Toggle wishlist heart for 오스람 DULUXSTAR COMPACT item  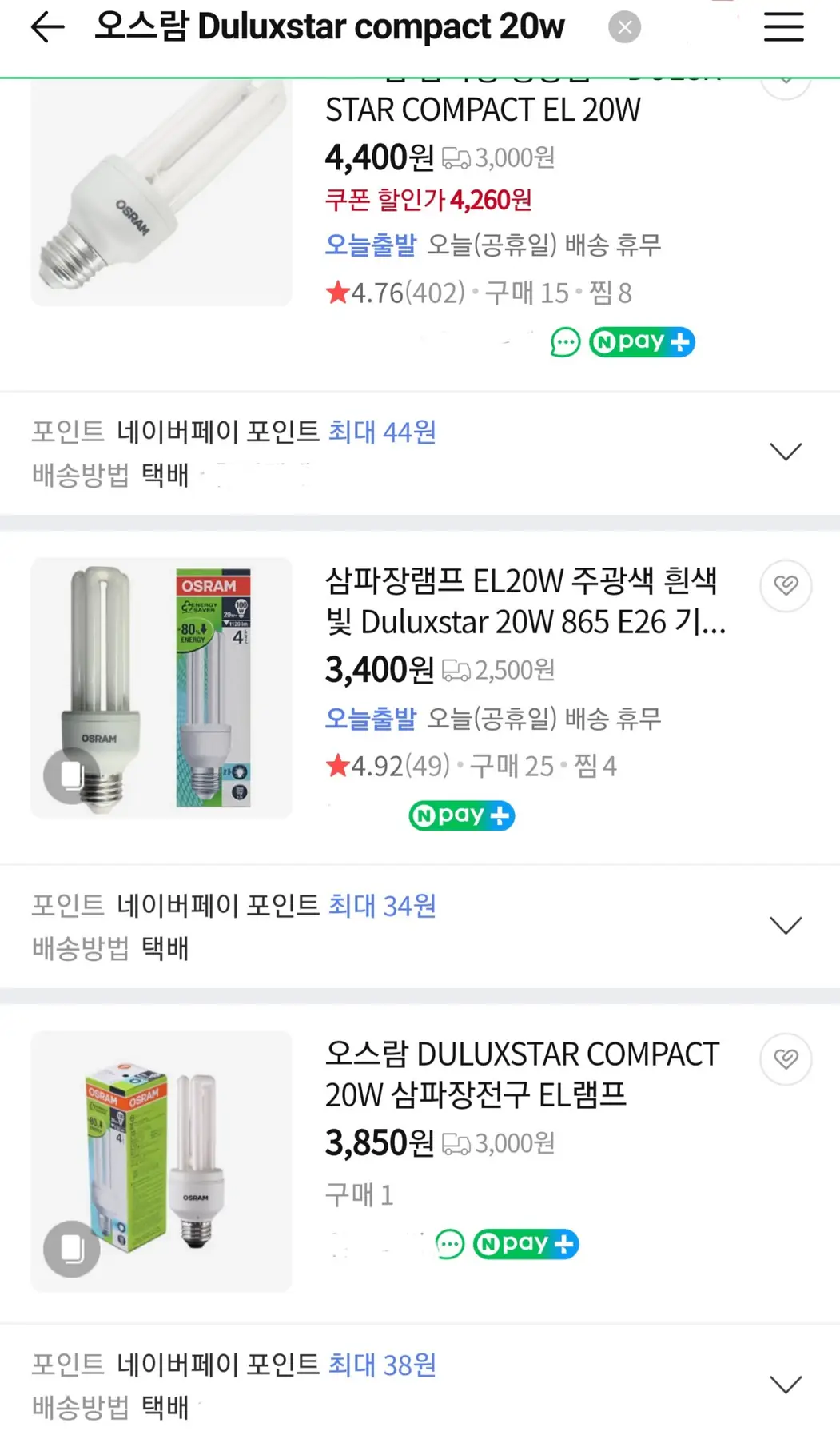coord(786,1059)
